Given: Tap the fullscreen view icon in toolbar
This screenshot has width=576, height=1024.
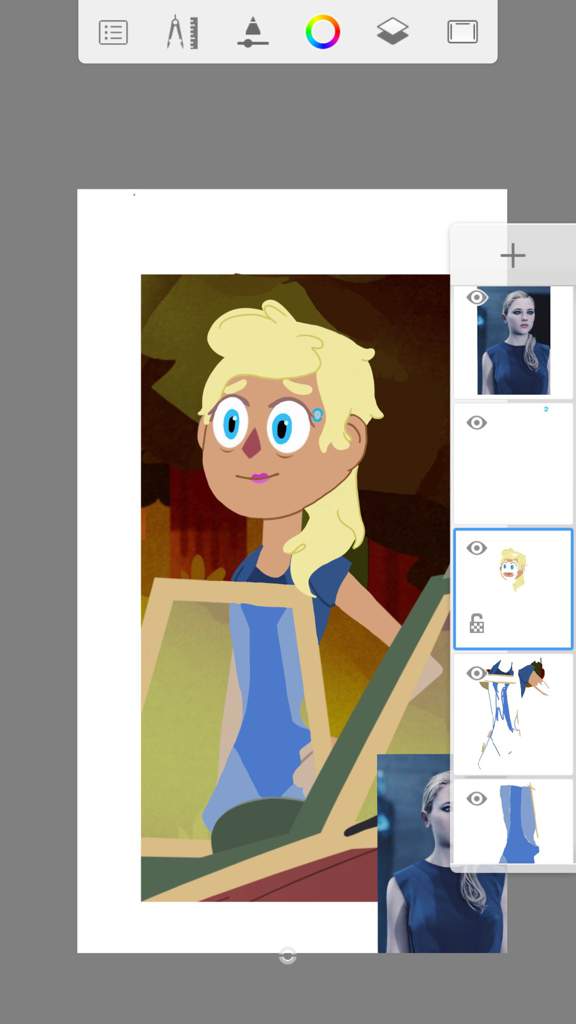Looking at the screenshot, I should point(462,32).
